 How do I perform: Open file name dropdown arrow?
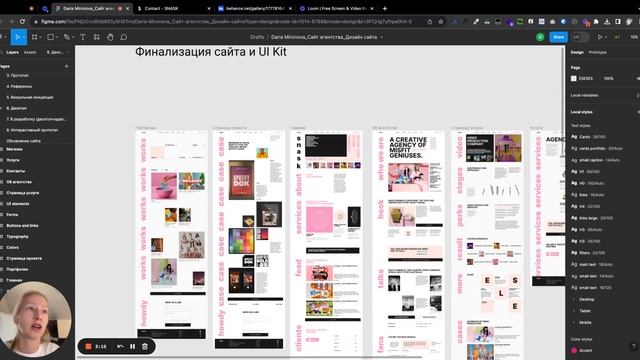(x=382, y=37)
